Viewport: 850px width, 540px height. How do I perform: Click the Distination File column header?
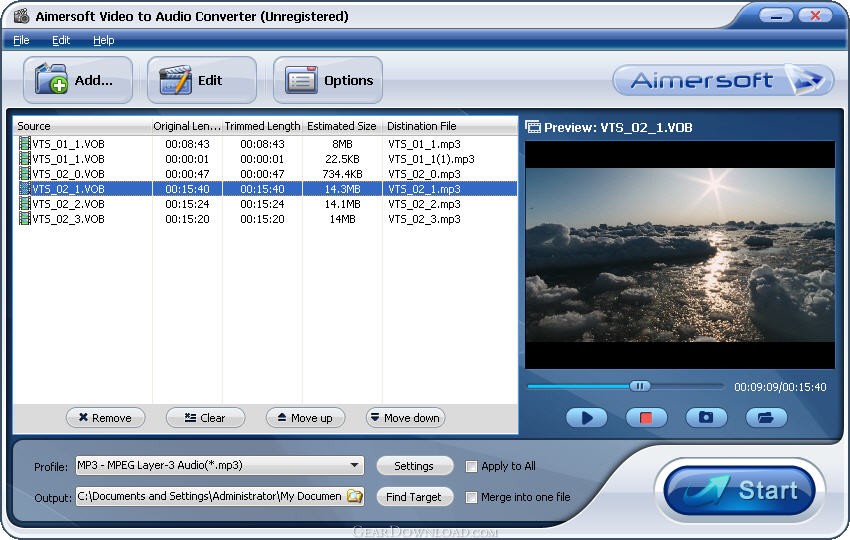tap(450, 126)
